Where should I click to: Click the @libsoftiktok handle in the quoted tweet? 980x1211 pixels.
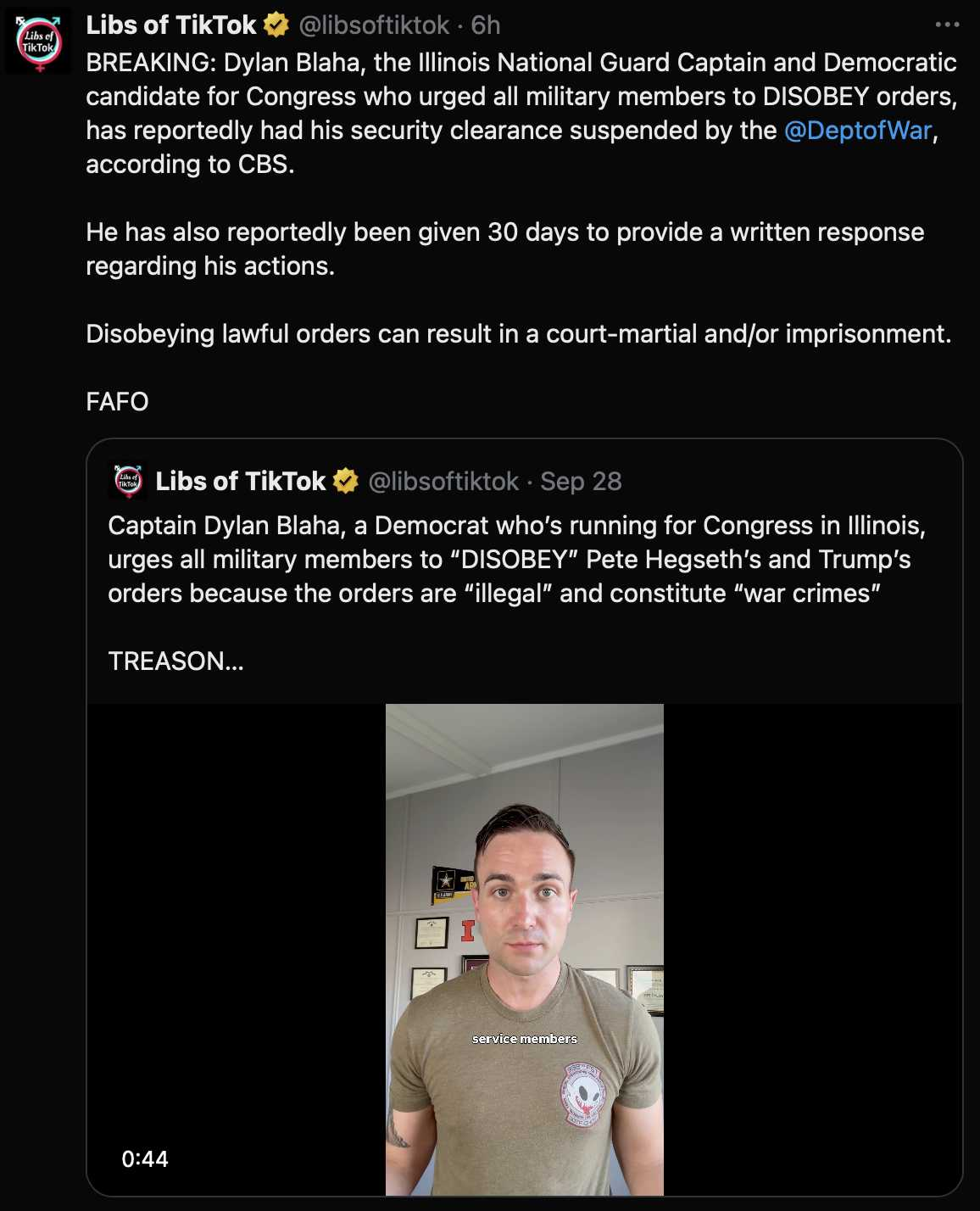(443, 481)
